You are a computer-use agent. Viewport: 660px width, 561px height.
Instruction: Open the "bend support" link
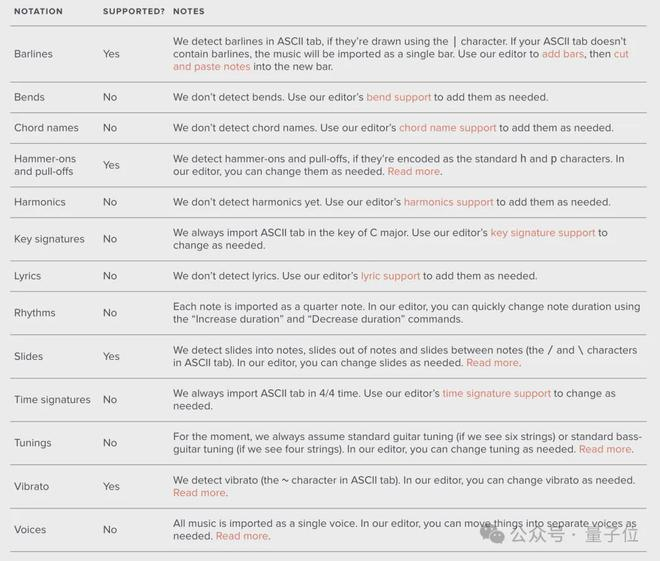tap(398, 97)
